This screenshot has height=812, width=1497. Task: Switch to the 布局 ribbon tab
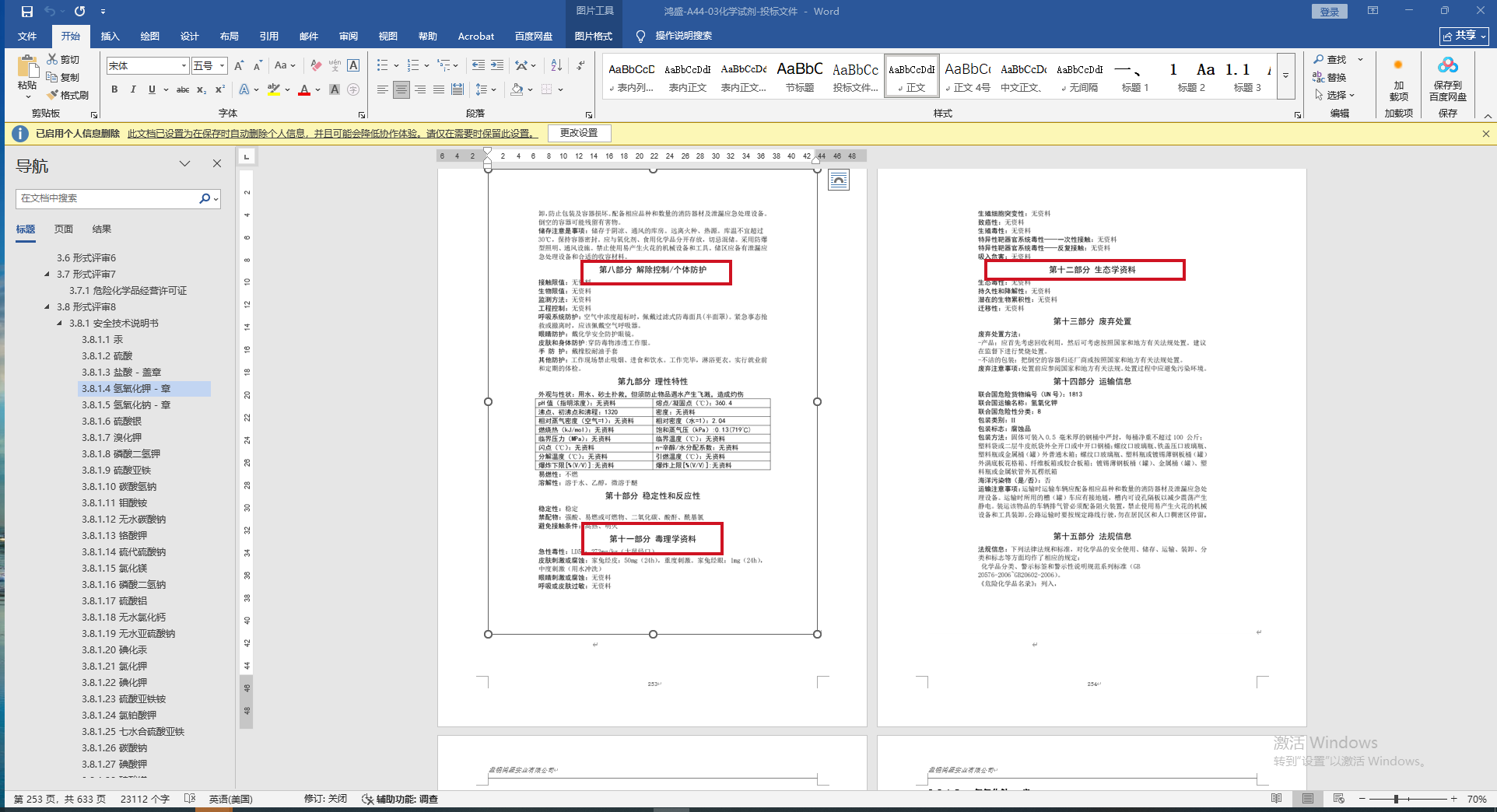click(x=229, y=36)
